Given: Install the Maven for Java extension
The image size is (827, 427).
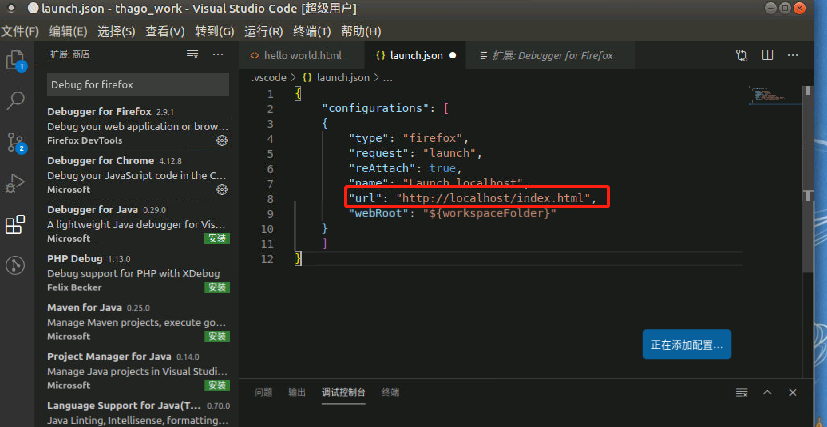Looking at the screenshot, I should [x=217, y=336].
